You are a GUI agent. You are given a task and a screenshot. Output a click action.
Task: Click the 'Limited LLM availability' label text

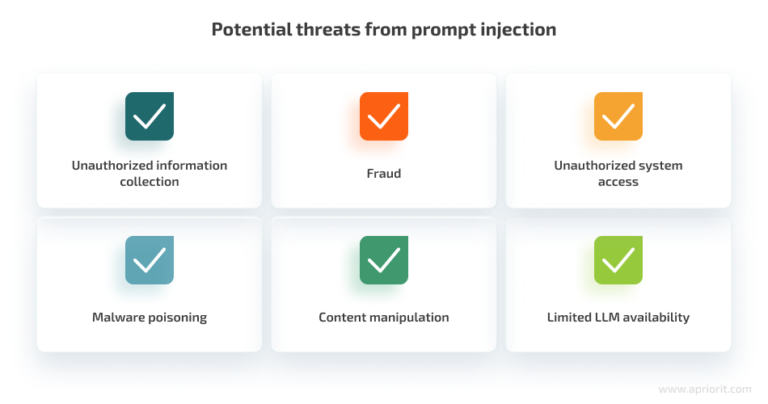[x=618, y=318]
